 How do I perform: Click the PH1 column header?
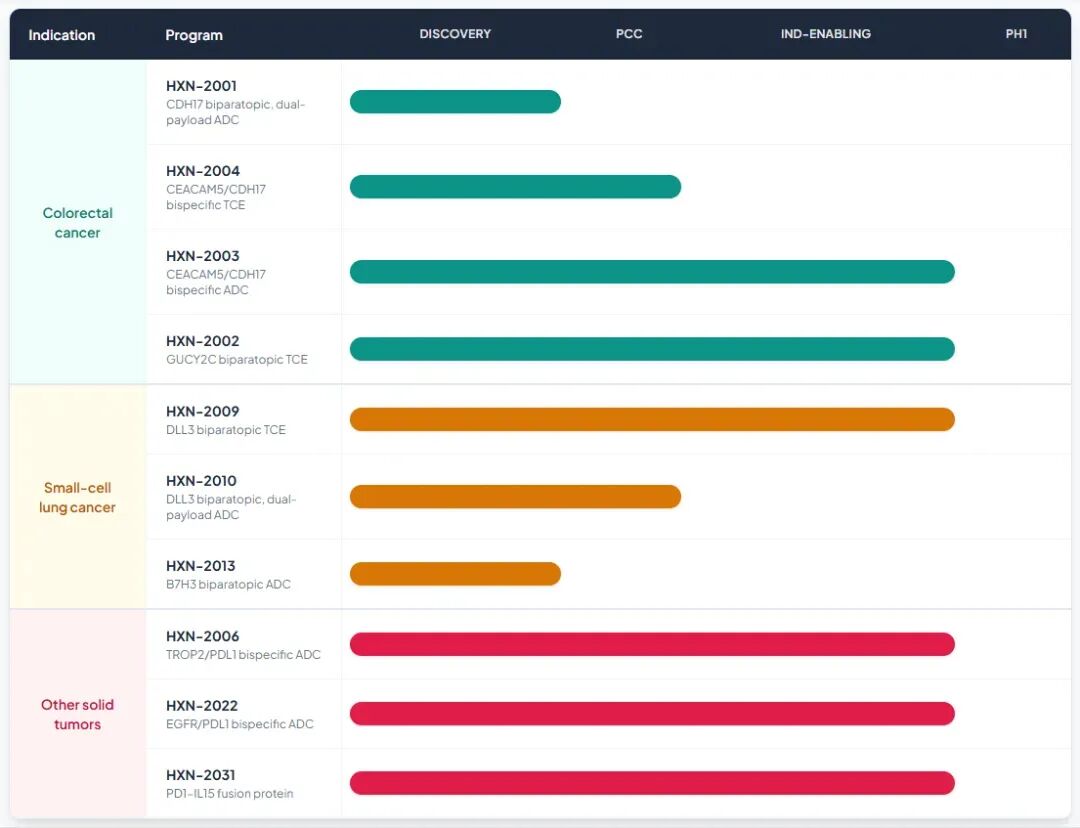point(1016,34)
